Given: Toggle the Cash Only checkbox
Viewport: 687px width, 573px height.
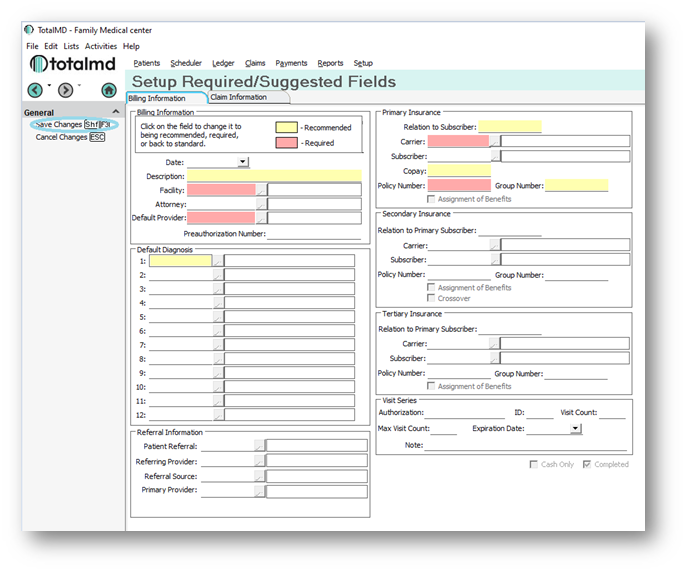Looking at the screenshot, I should 534,464.
